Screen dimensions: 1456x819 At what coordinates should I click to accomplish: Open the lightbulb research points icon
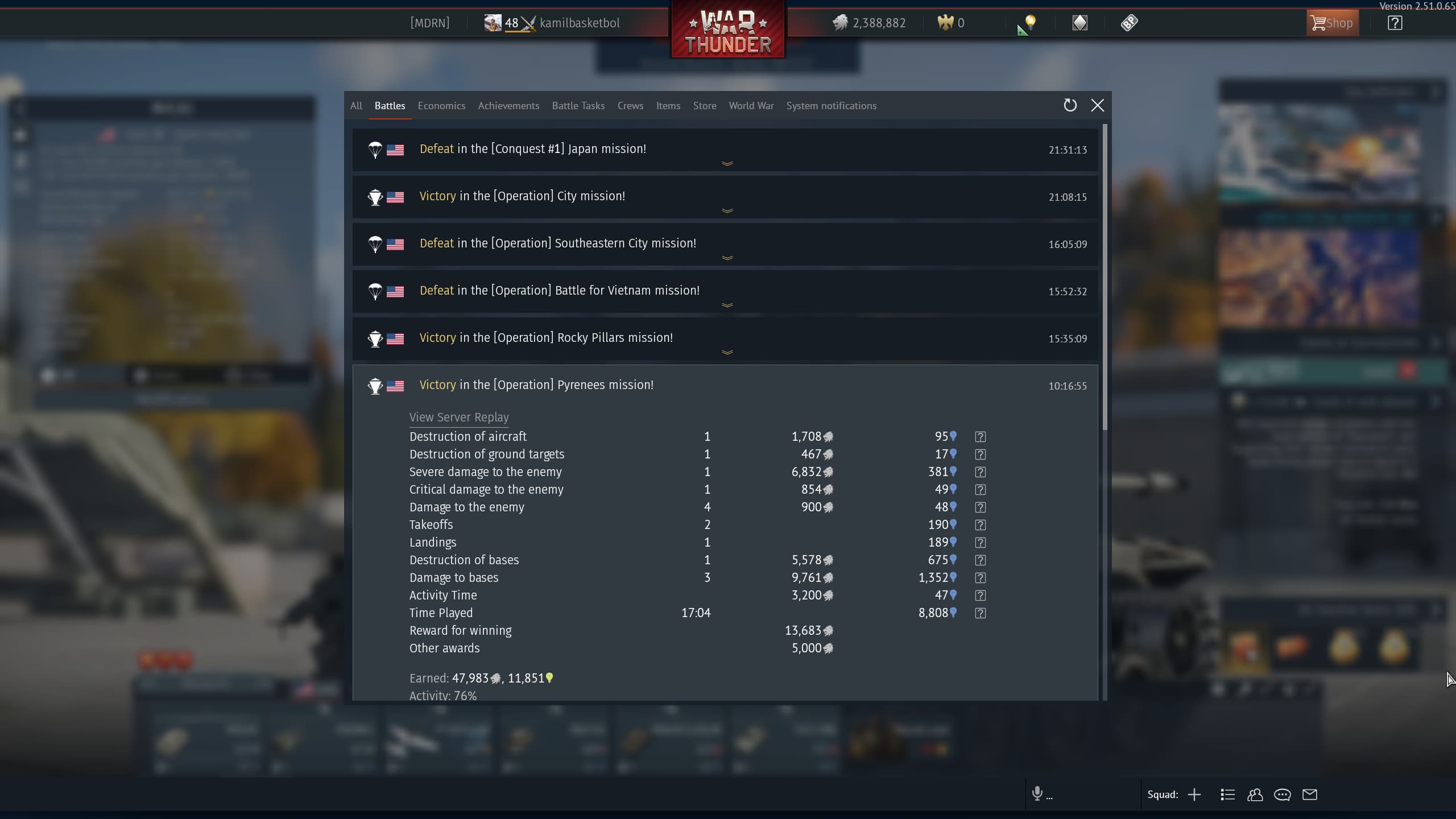pos(1030,23)
